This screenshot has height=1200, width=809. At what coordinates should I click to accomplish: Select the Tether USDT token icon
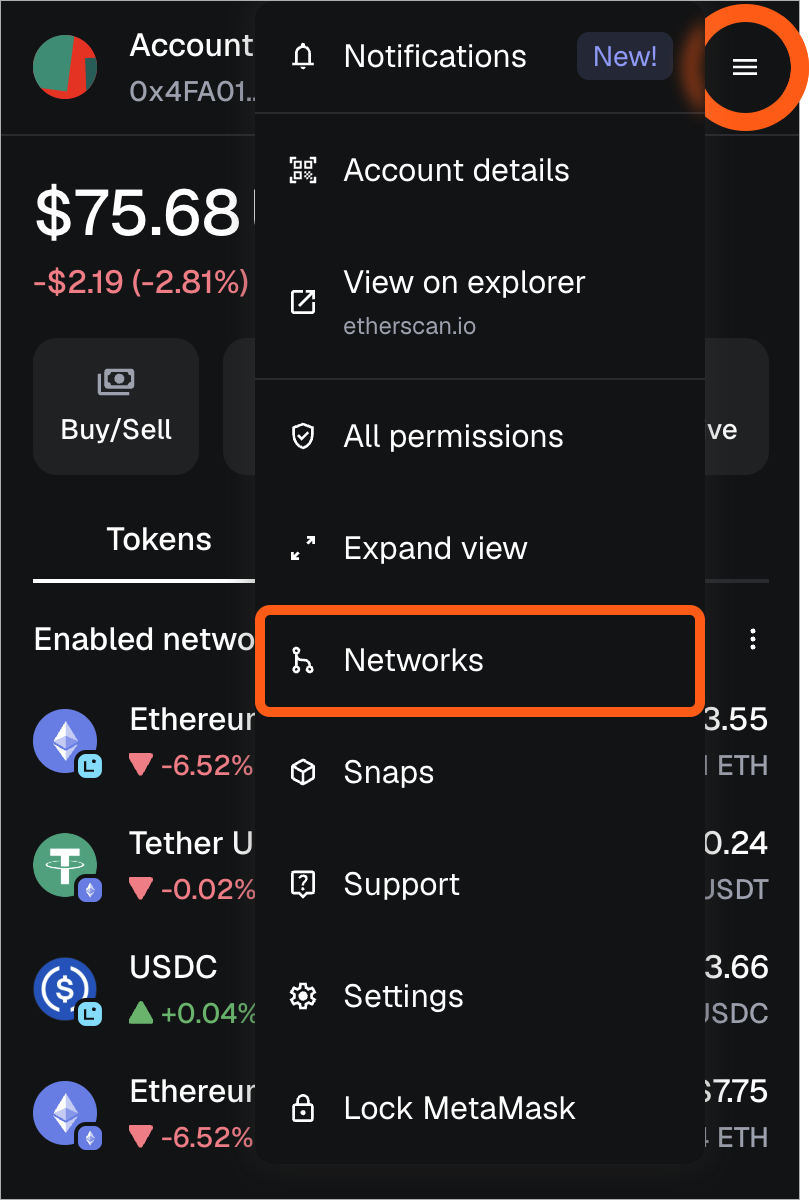pos(65,864)
